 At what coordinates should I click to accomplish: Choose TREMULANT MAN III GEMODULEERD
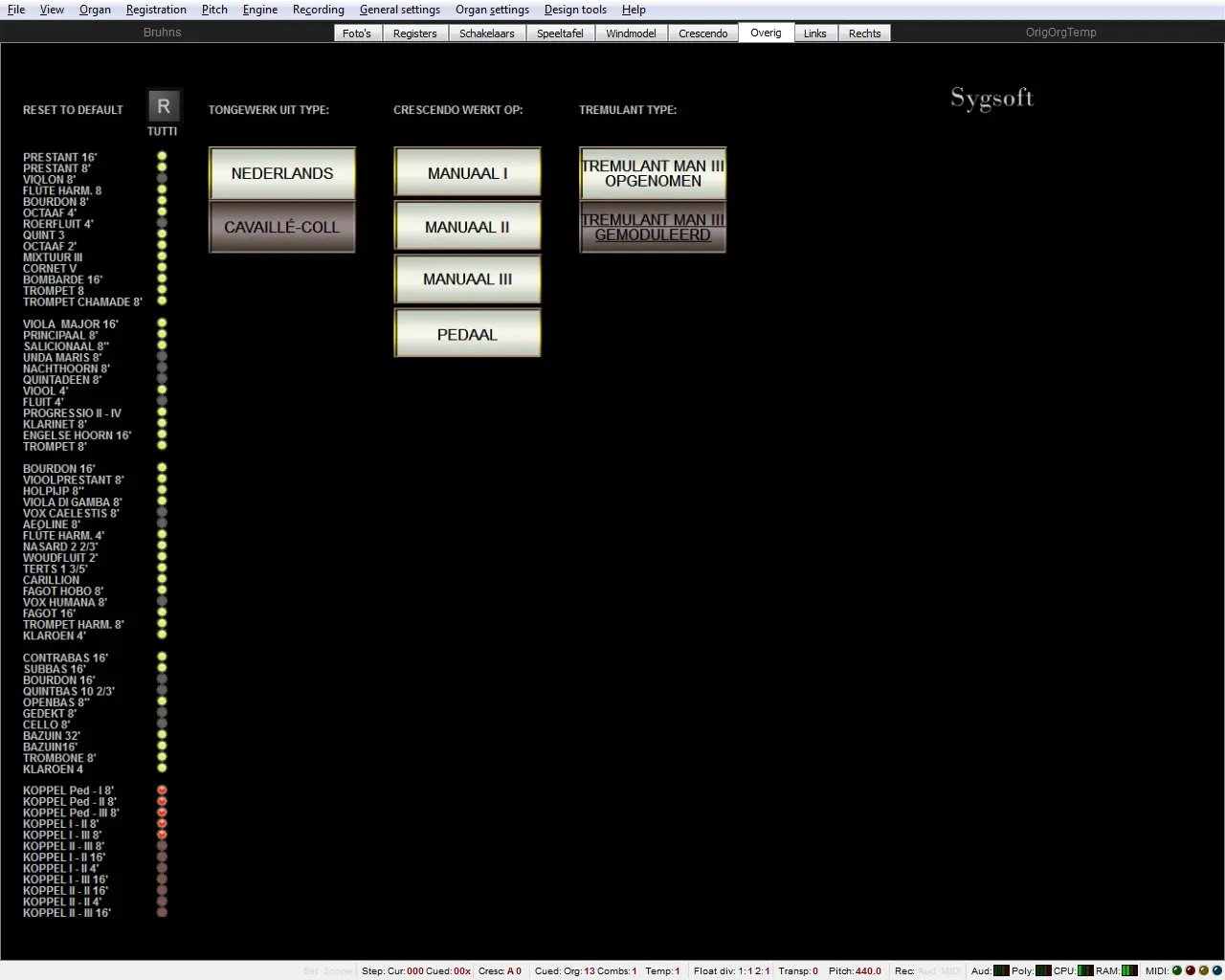click(653, 227)
